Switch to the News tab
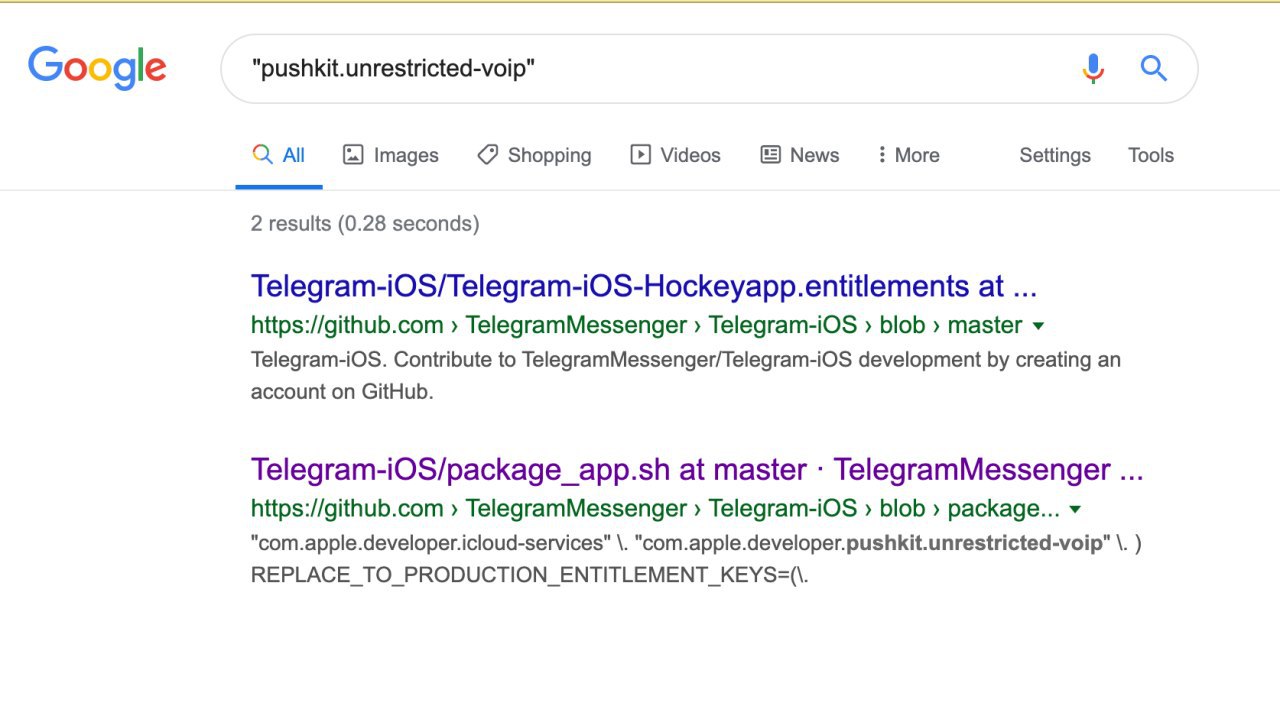This screenshot has width=1280, height=709. [x=800, y=155]
